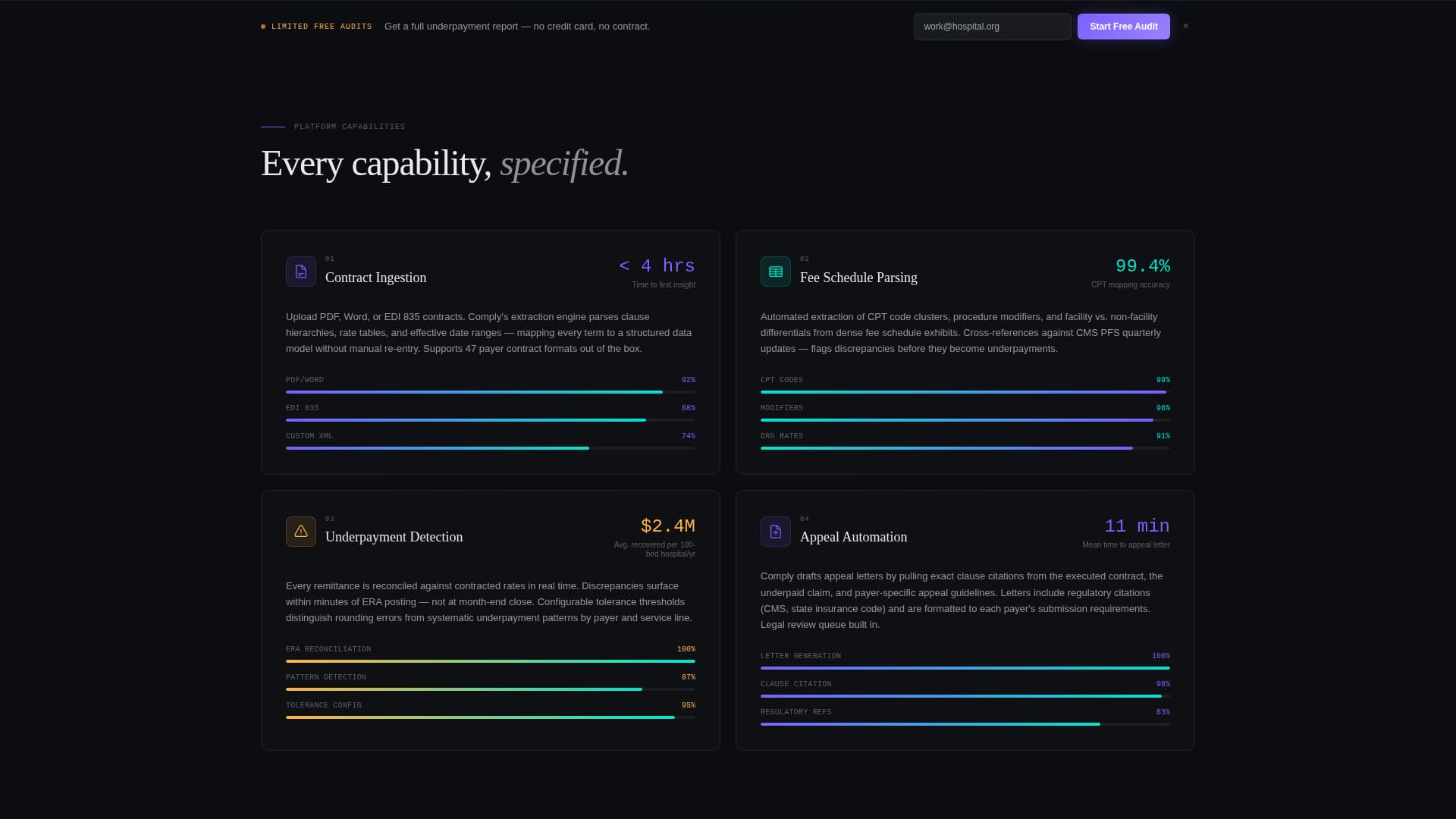
Task: Click the CLAUSE CITATION progress indicator
Action: (x=965, y=695)
